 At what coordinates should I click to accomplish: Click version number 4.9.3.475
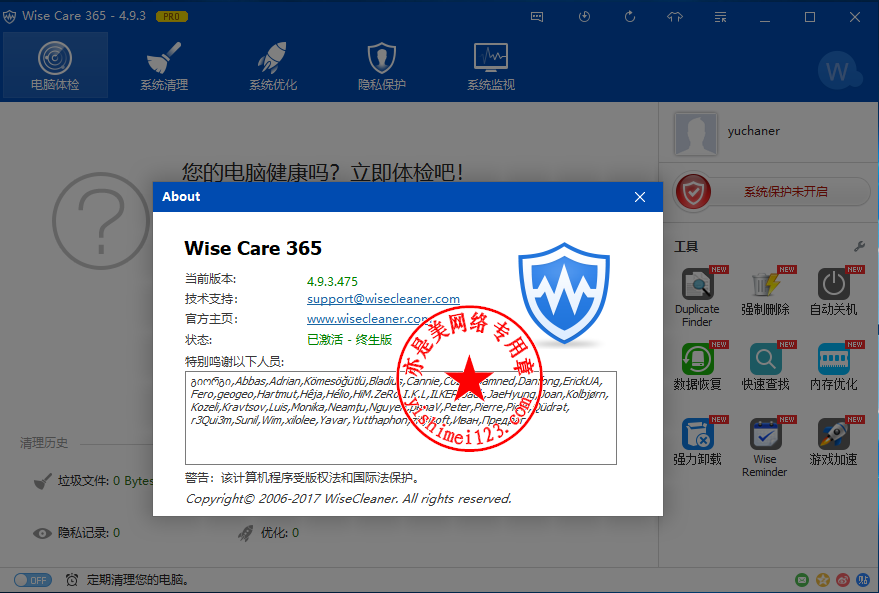(x=332, y=281)
